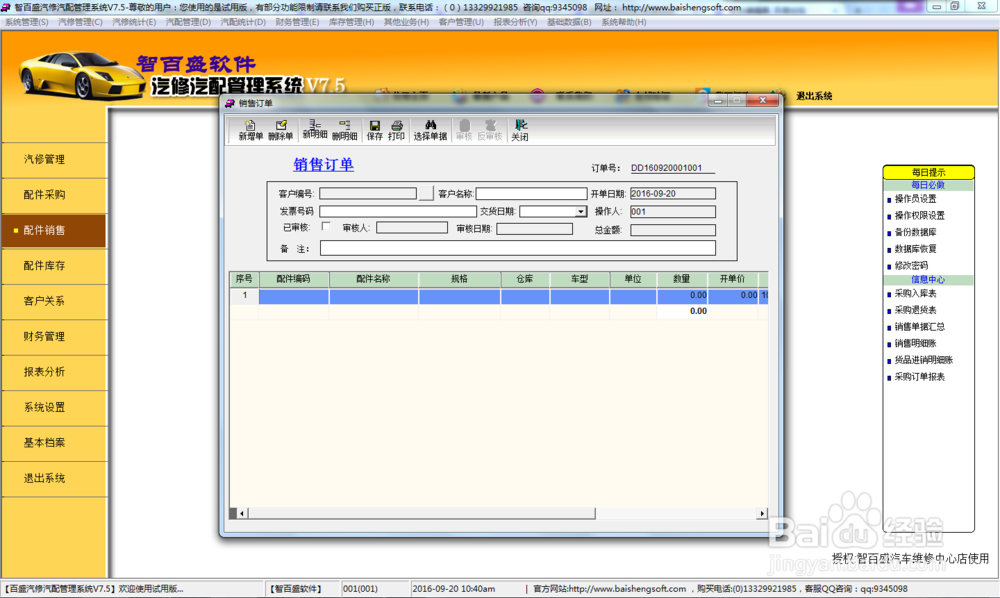1000x598 pixels.
Task: Click the 总金额 field
Action: coord(673,230)
